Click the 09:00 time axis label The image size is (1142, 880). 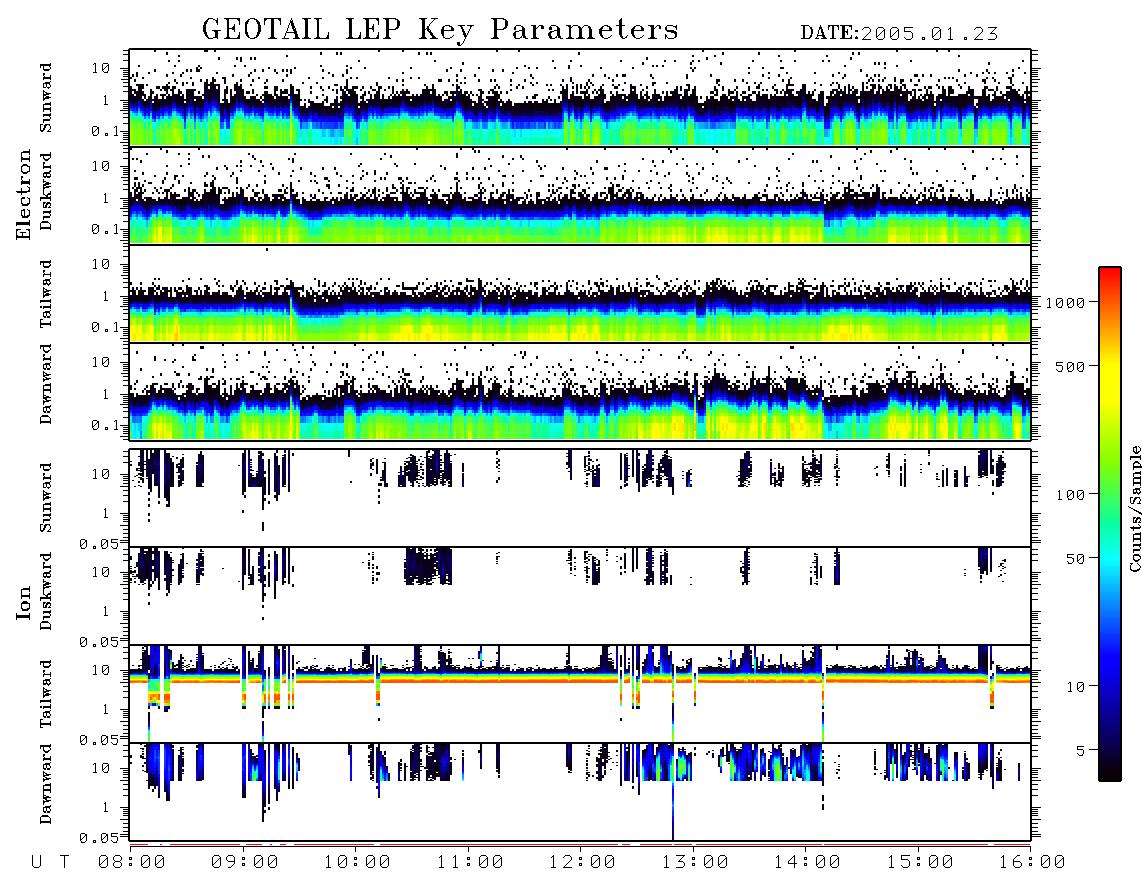point(245,862)
